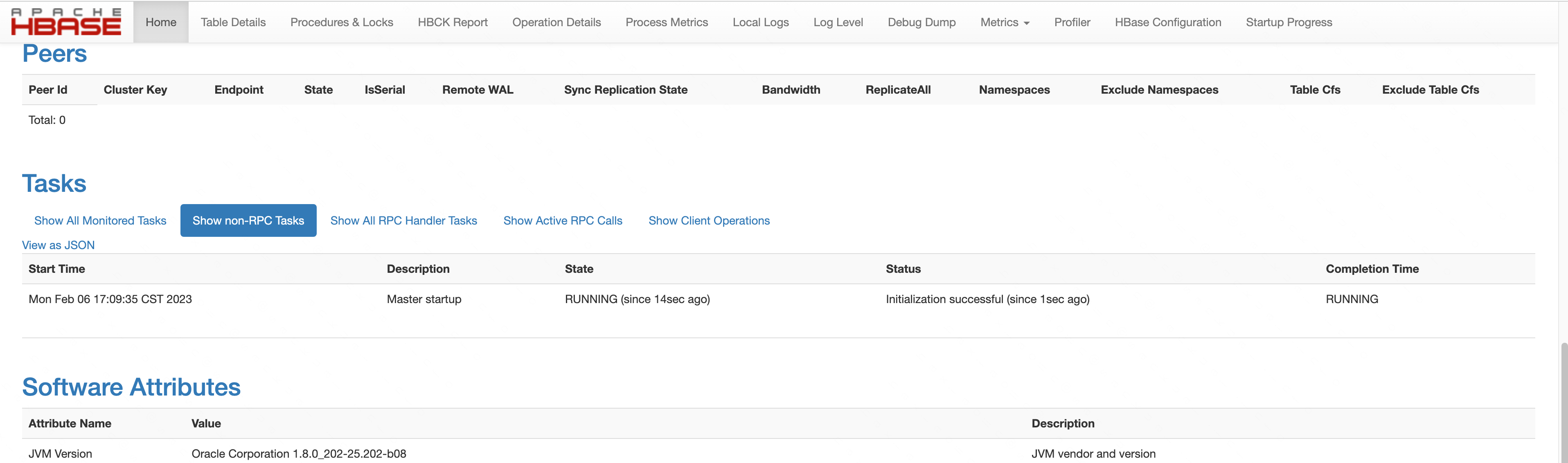Viewport: 1568px width, 463px height.
Task: Go to the Home tab
Action: click(x=161, y=22)
